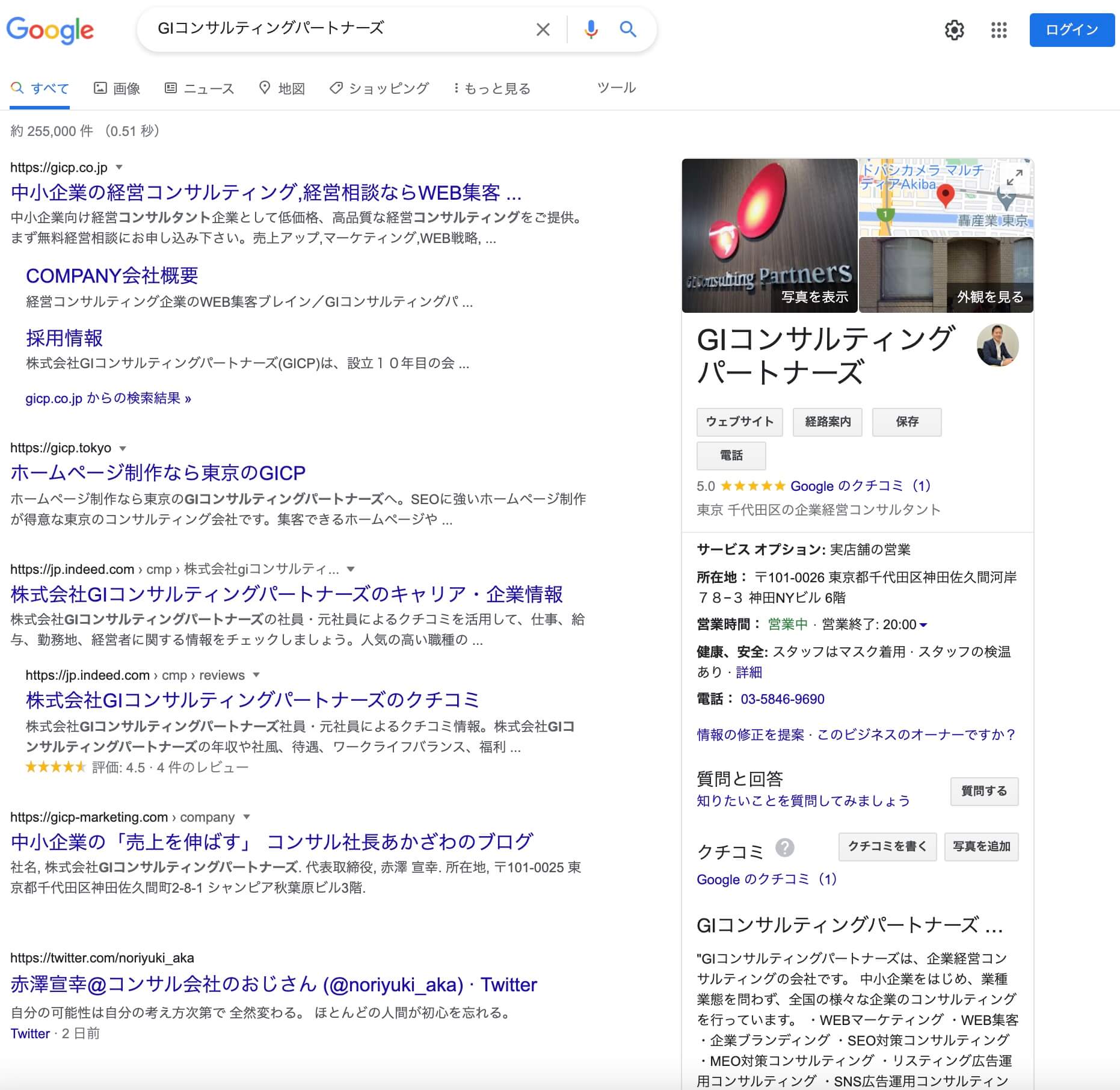Click the red map pin marker
The image size is (1120, 1090).
point(946,196)
